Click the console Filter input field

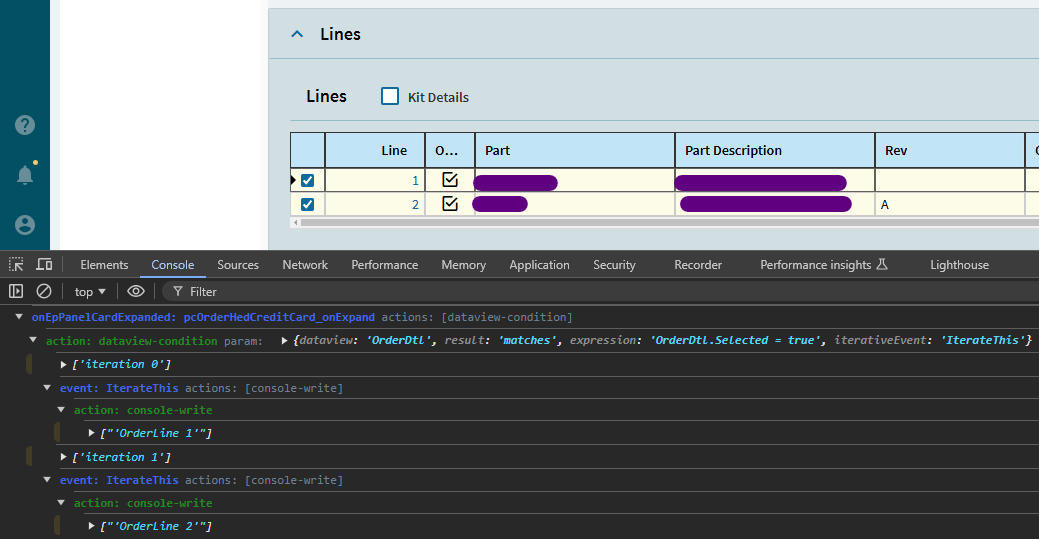(400, 291)
